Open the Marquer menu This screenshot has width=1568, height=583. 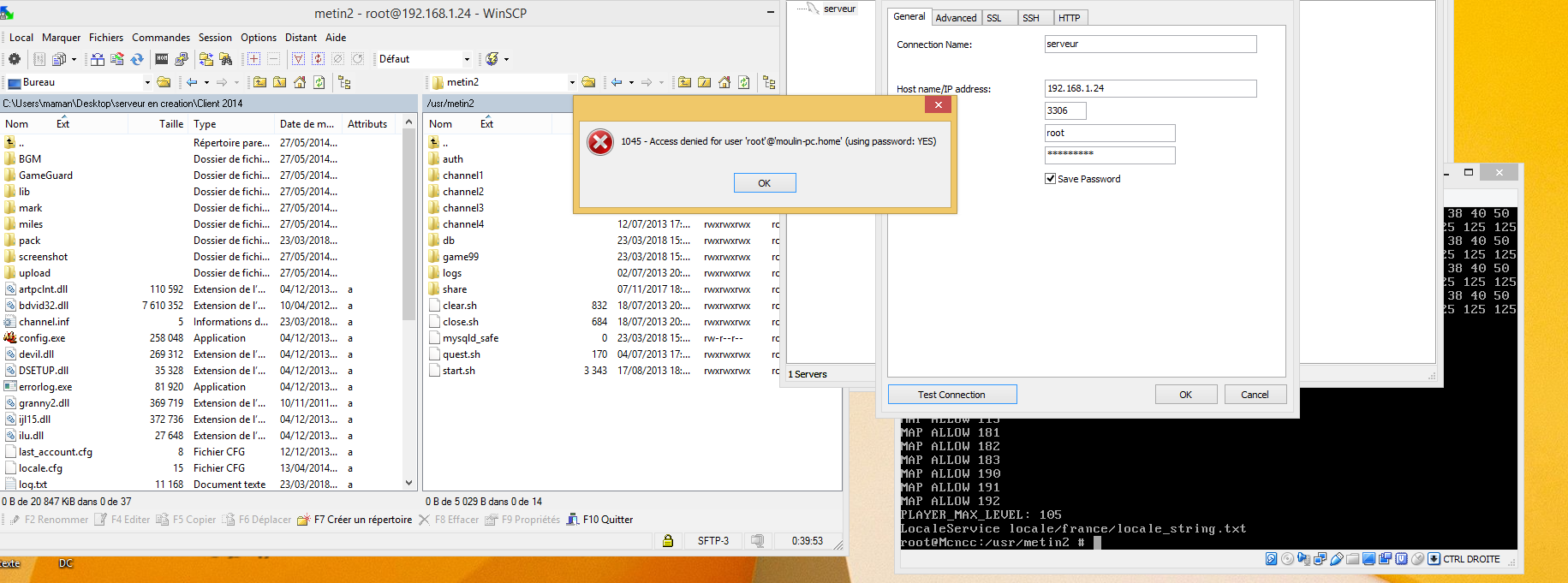(x=61, y=37)
